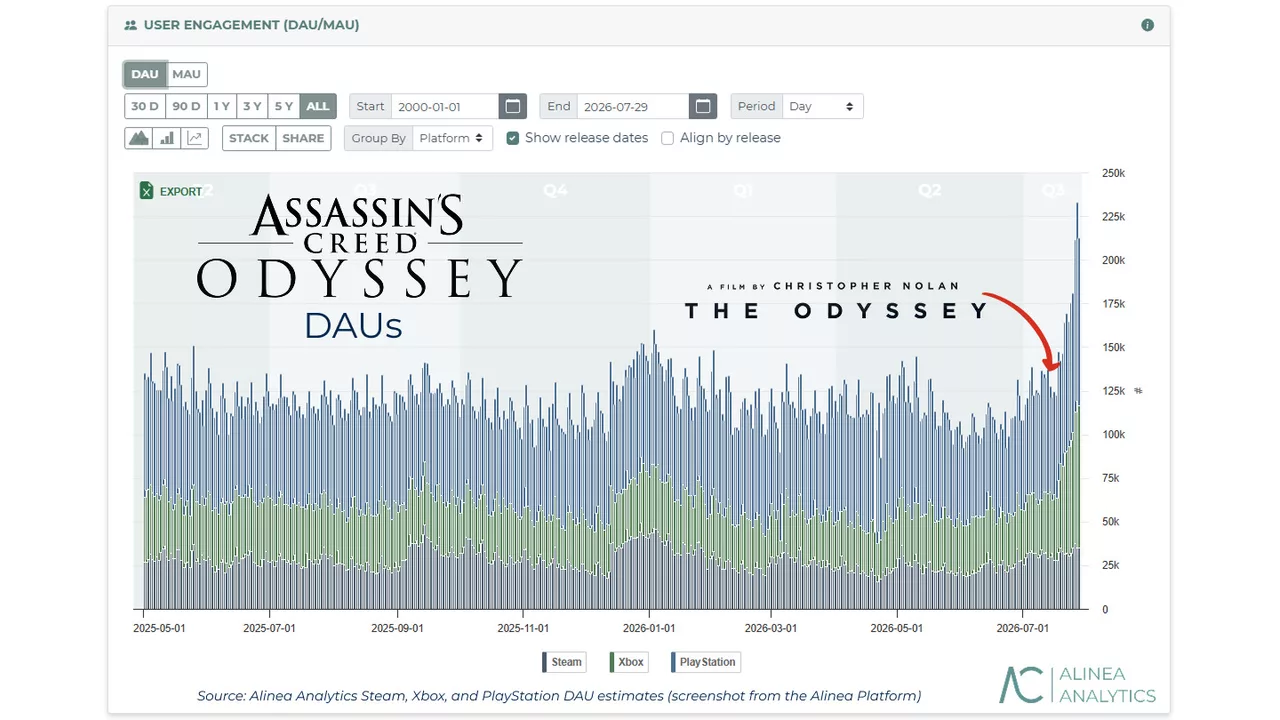Enable STACK chart mode

[x=249, y=138]
